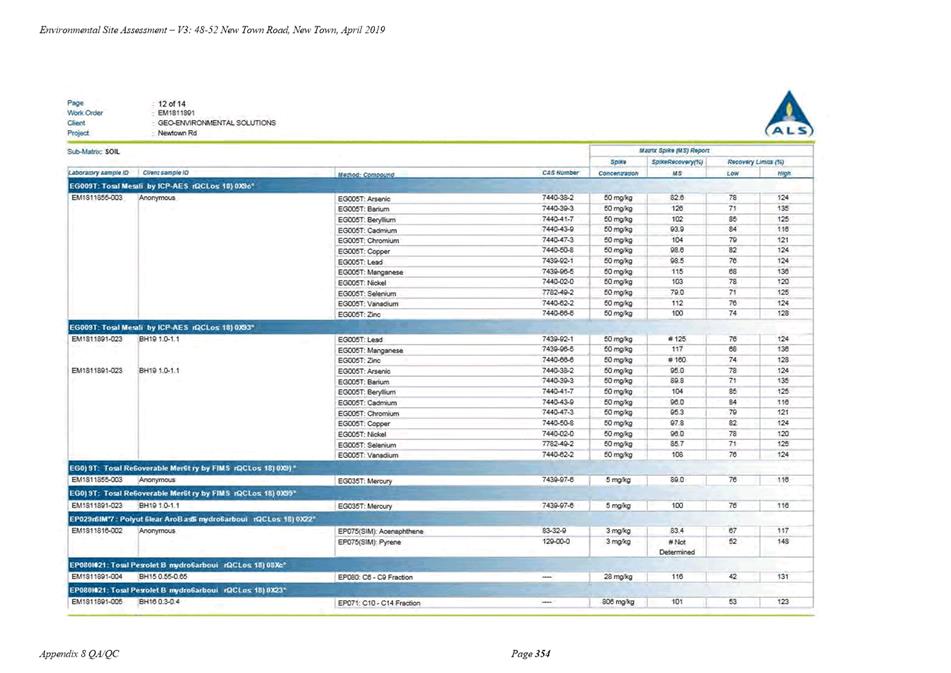This screenshot has width=951, height=673.
Task: Click the first EG005T Total Metals section header
Action: (440, 186)
